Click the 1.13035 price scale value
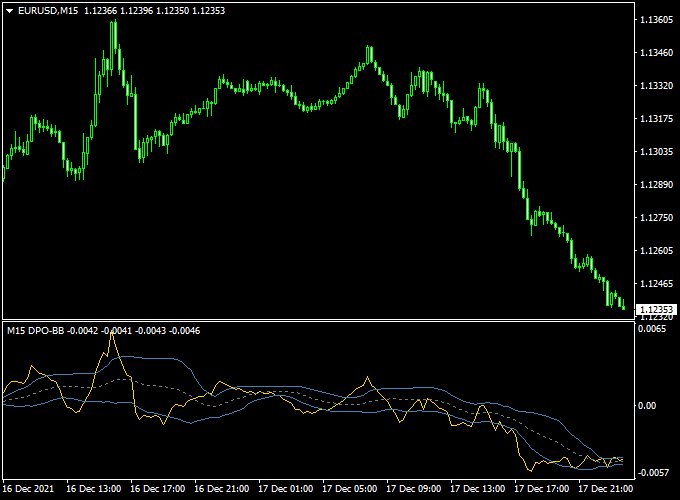 tap(657, 152)
